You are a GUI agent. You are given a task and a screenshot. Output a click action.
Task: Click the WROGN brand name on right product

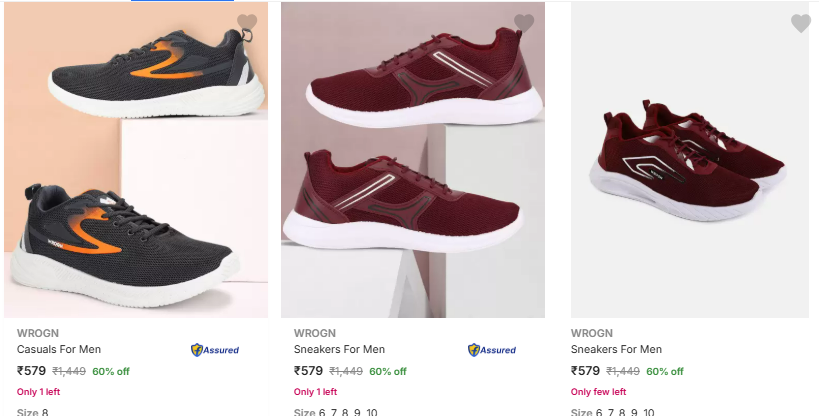tap(591, 333)
